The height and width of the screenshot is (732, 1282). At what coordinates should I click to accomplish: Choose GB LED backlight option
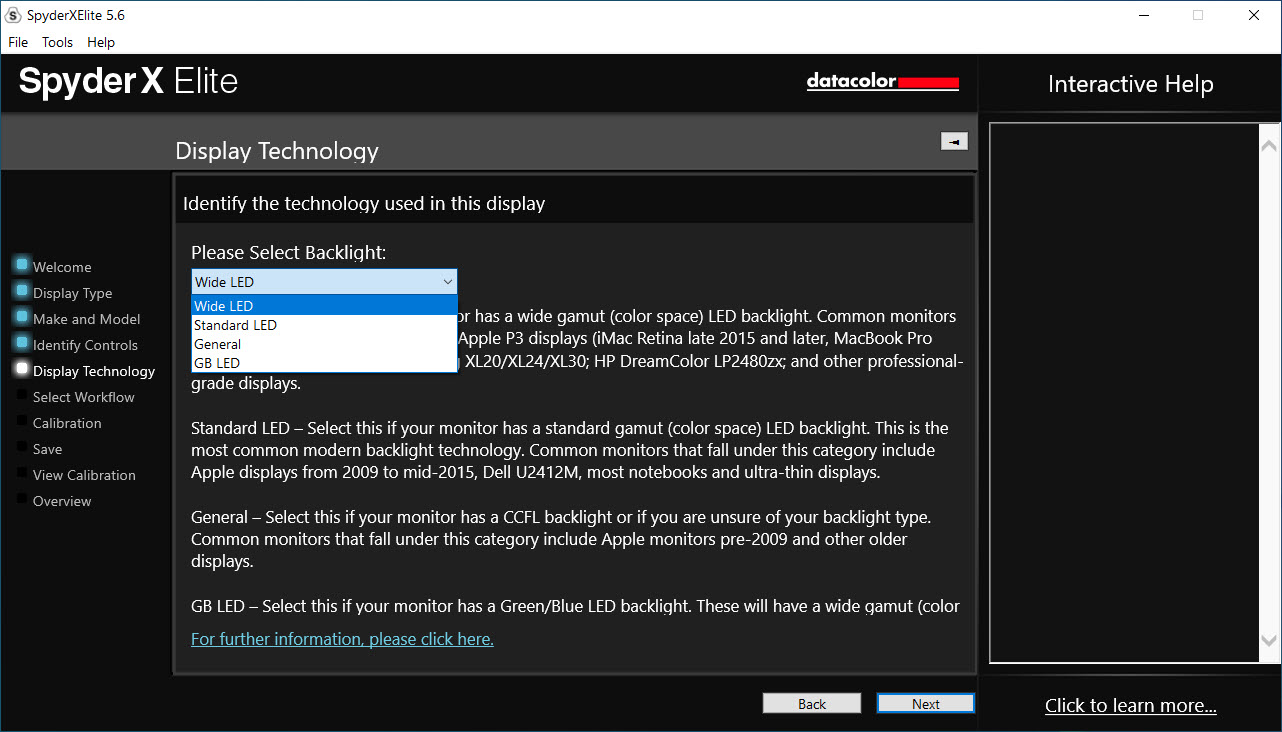(x=324, y=363)
